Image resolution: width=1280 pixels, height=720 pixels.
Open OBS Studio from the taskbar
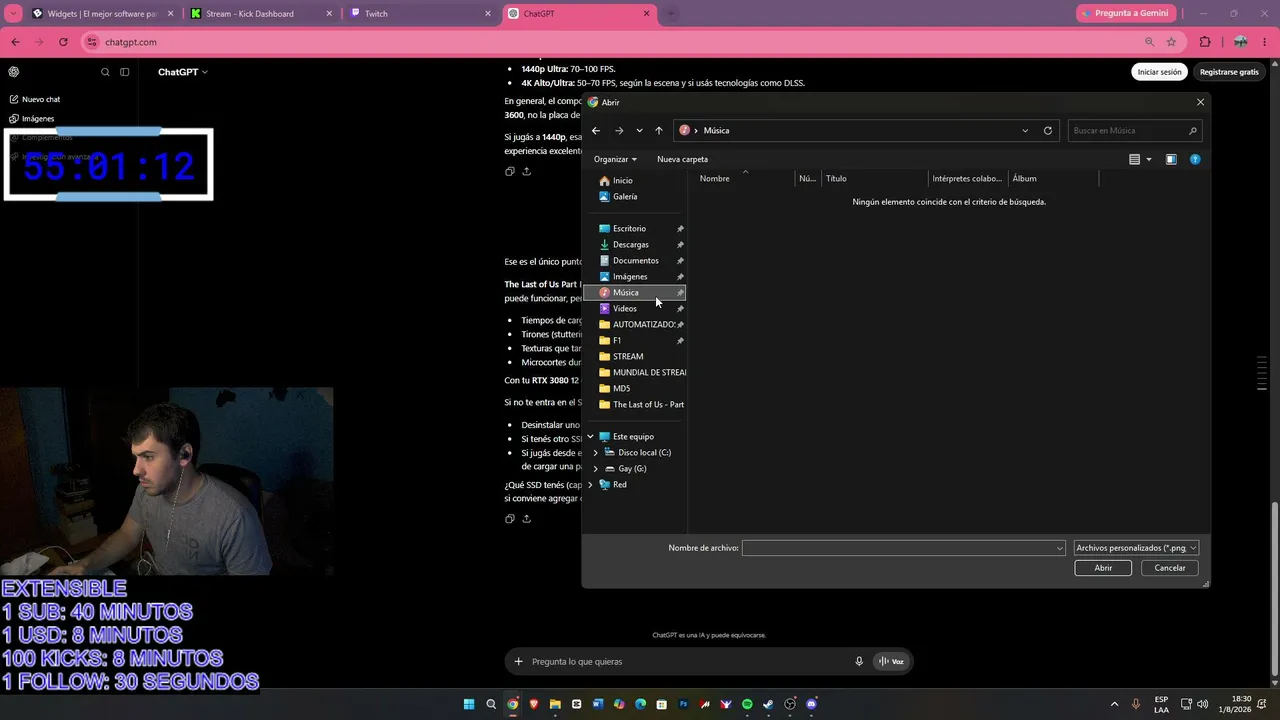tap(790, 704)
